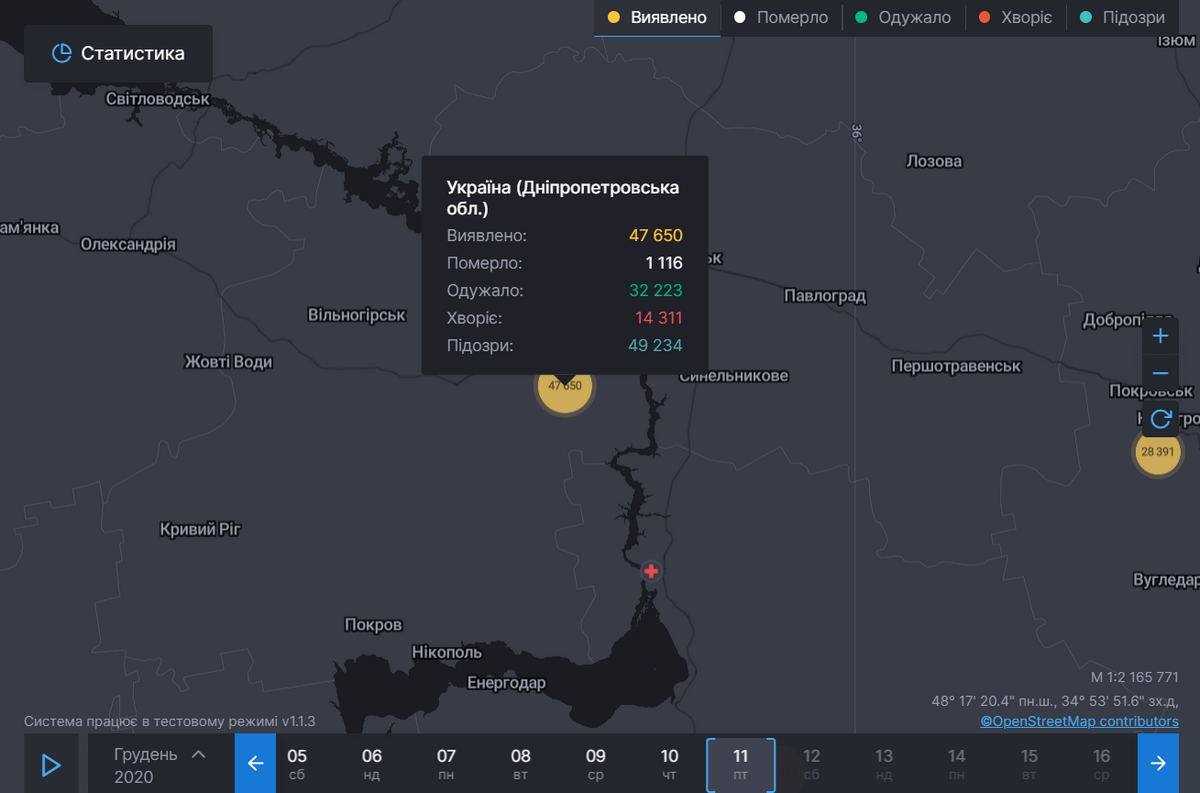Switch to Померло filter tab
1200x793 pixels.
click(781, 18)
